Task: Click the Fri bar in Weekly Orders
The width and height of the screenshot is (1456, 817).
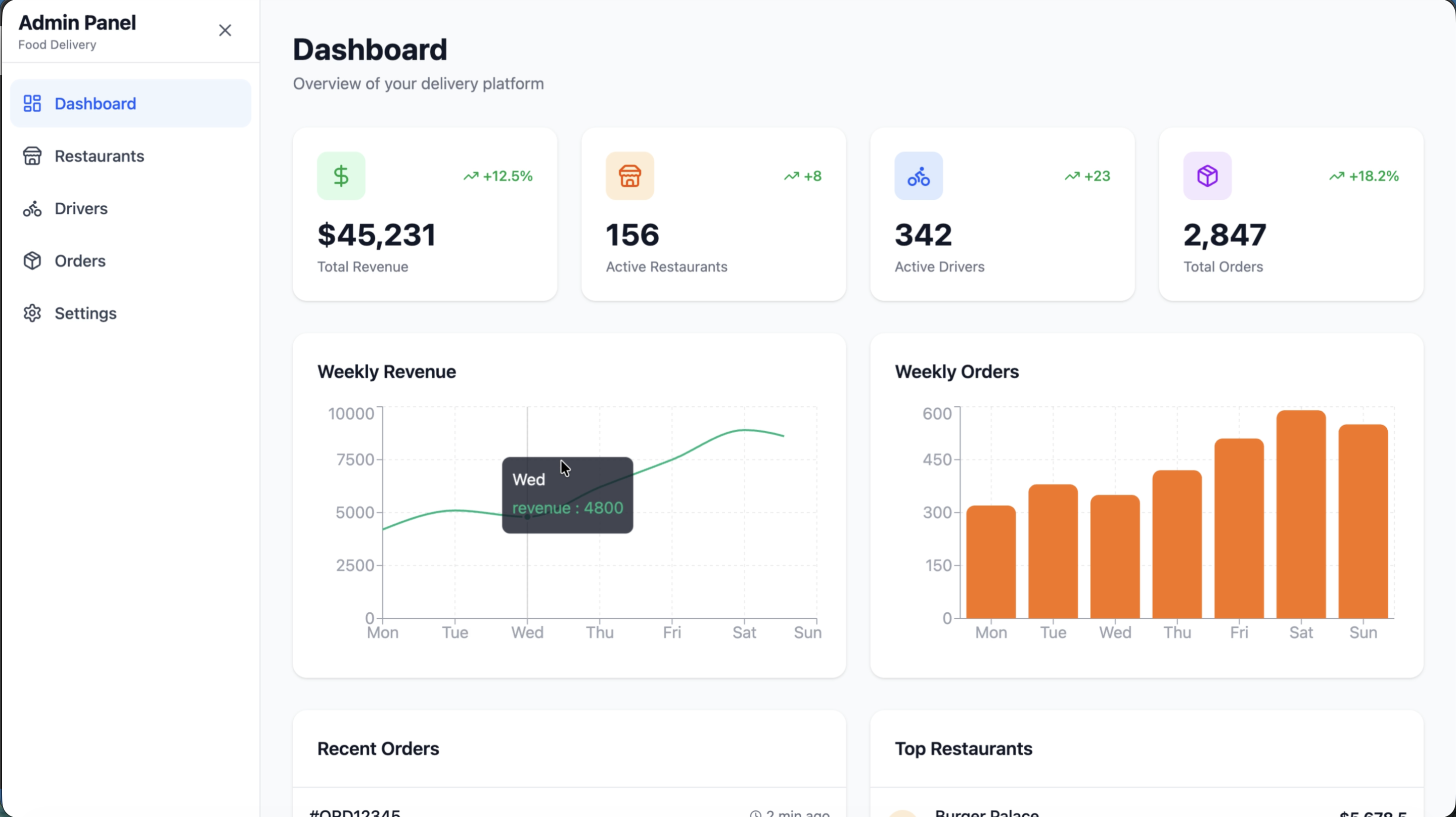Action: point(1239,528)
